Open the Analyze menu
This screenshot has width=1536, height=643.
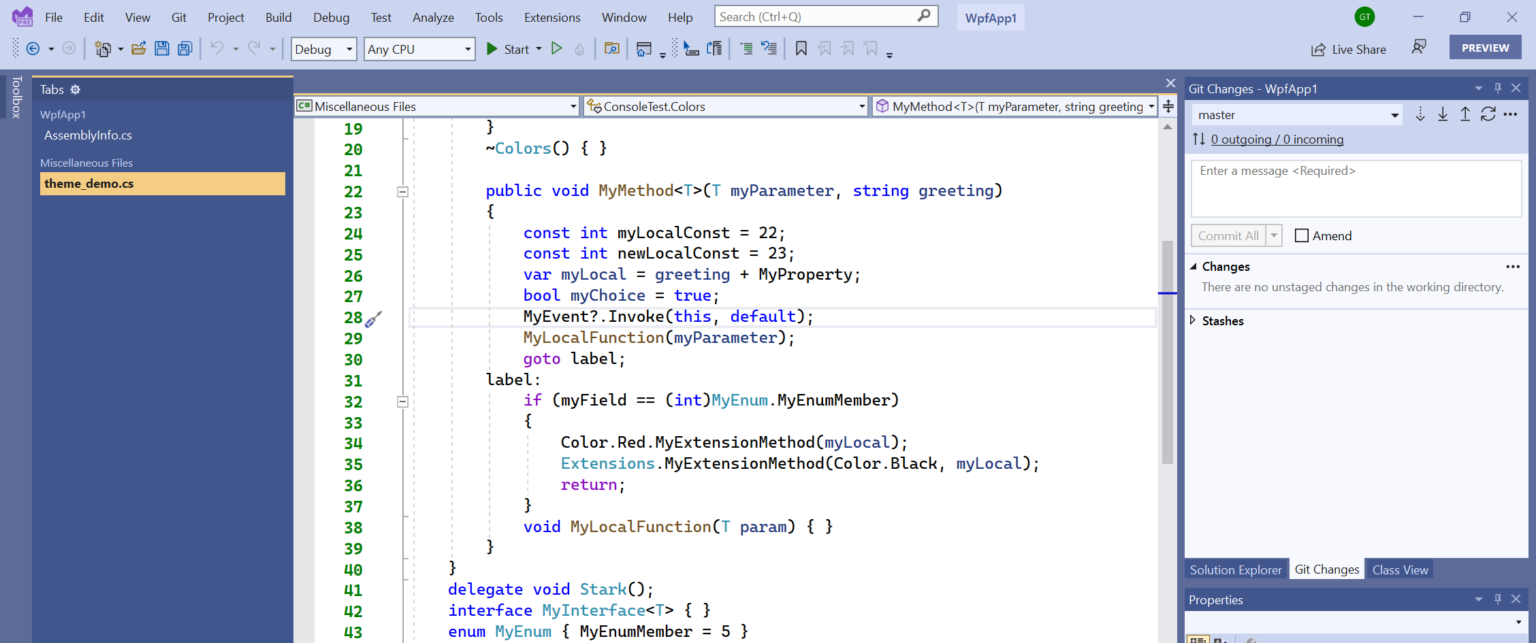pos(433,17)
